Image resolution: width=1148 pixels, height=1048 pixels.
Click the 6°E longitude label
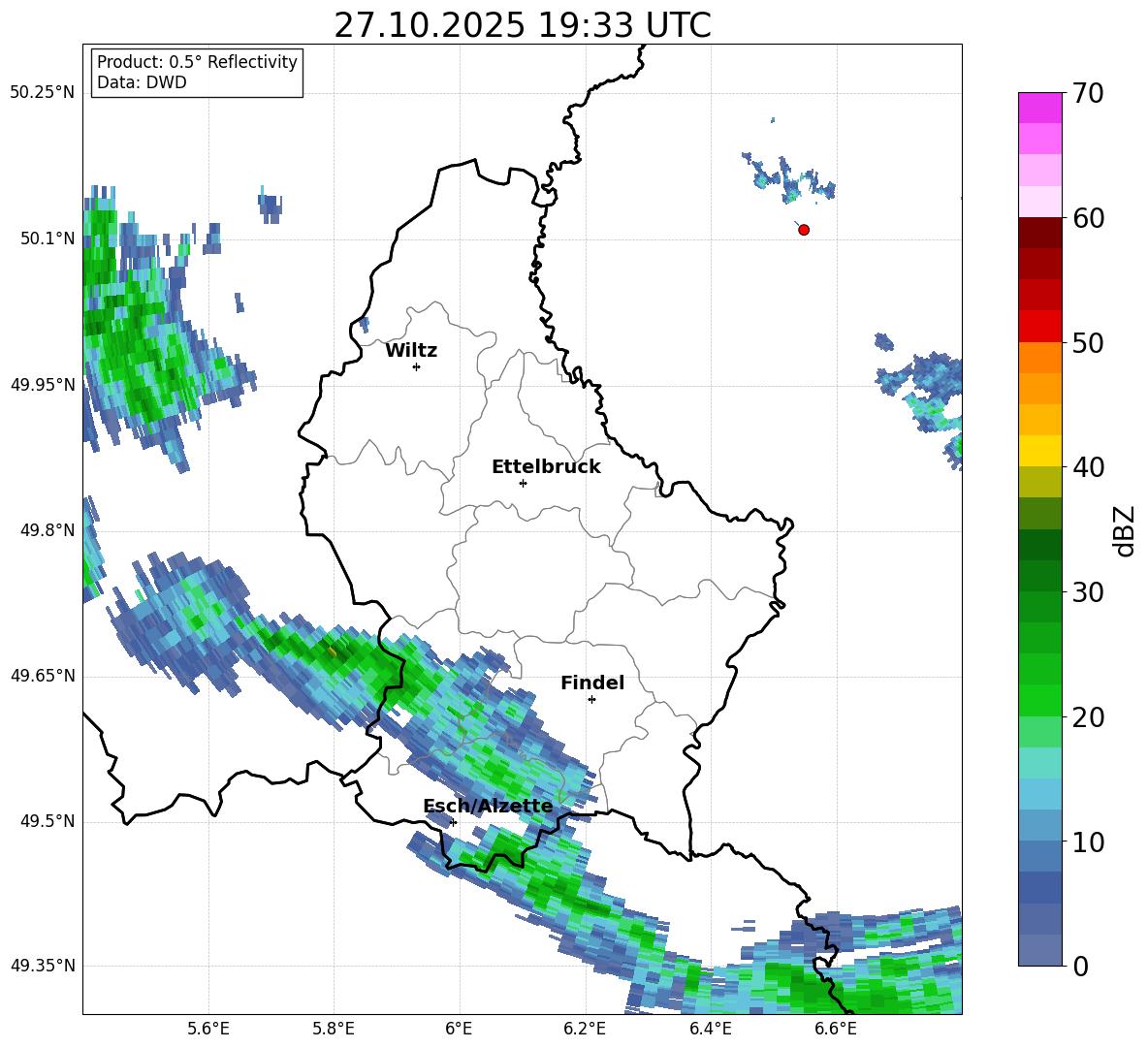click(459, 1029)
